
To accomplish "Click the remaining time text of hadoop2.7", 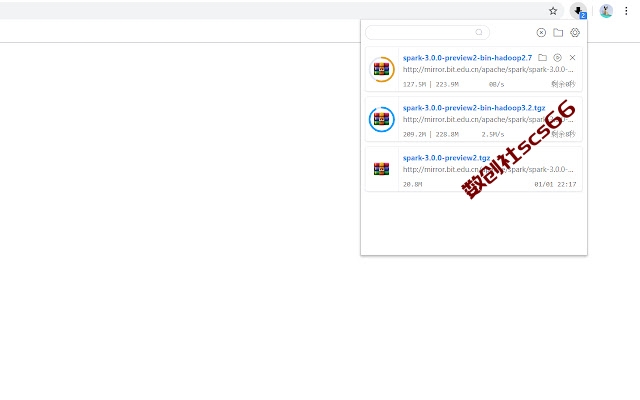I will tap(563, 84).
